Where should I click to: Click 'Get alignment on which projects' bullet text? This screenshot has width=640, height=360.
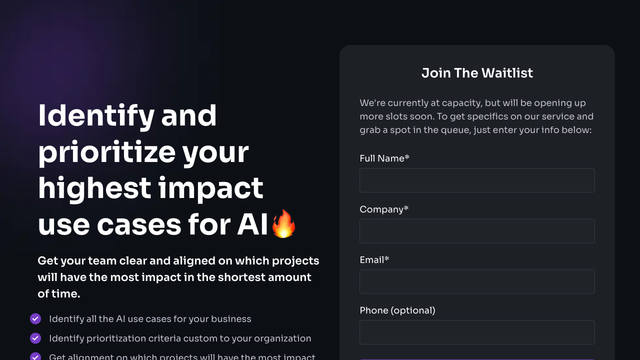point(182,356)
